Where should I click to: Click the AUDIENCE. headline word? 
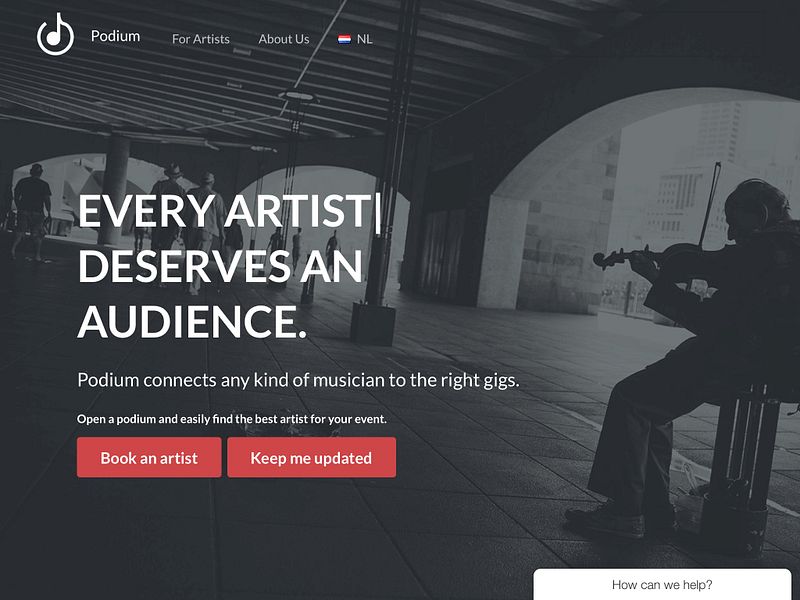pos(192,321)
